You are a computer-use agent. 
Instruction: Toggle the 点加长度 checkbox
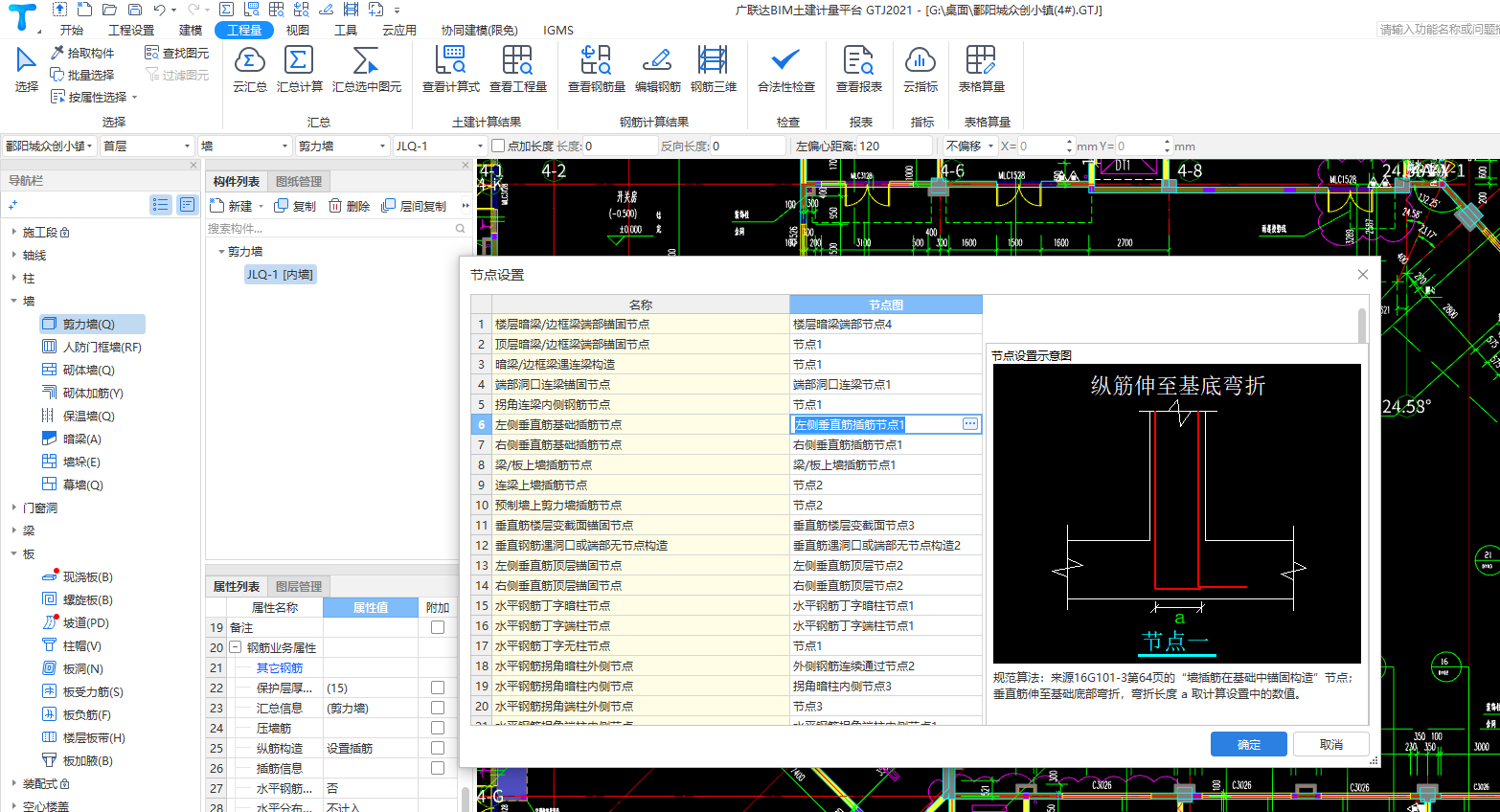point(498,146)
